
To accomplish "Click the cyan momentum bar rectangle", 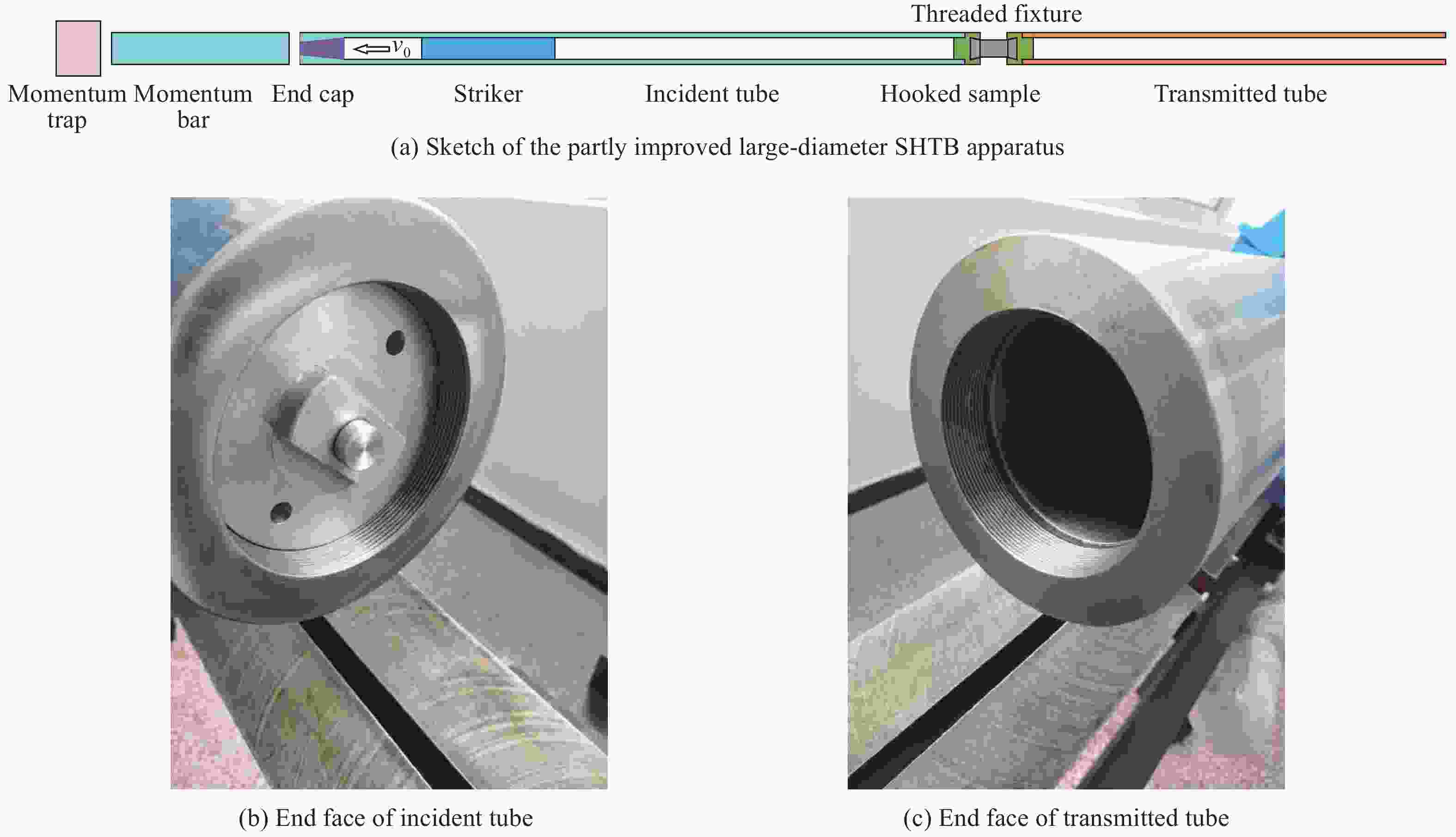I will (200, 48).
